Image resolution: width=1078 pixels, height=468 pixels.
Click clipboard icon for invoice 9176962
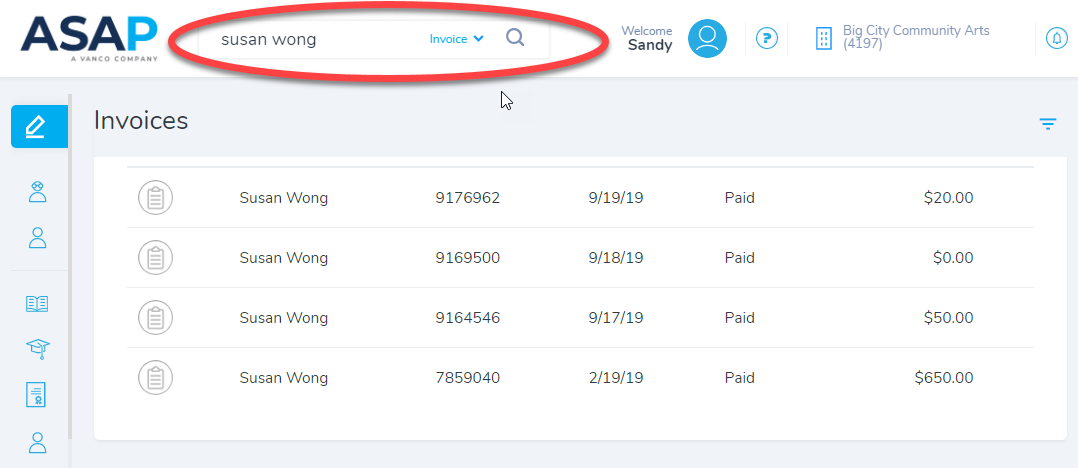155,198
